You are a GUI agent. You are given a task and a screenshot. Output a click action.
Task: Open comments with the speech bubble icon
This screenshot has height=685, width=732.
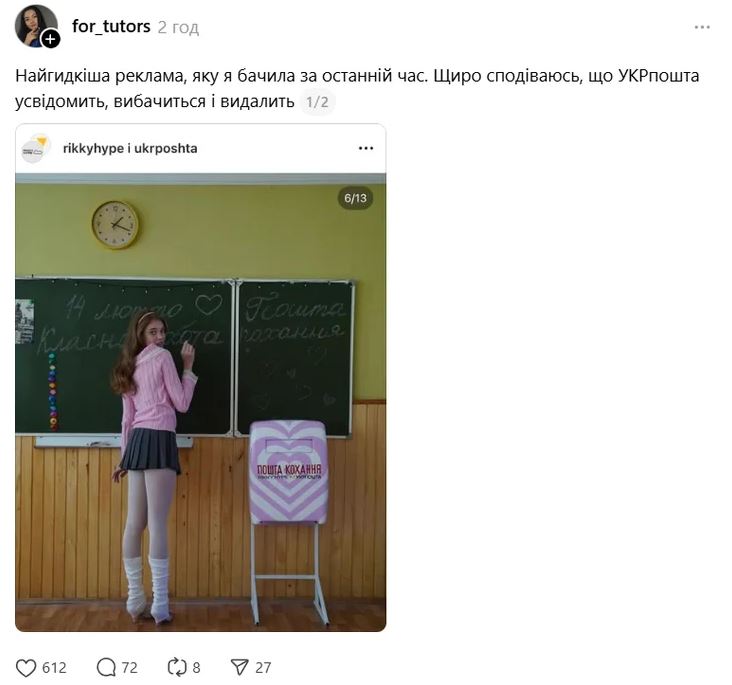point(106,667)
